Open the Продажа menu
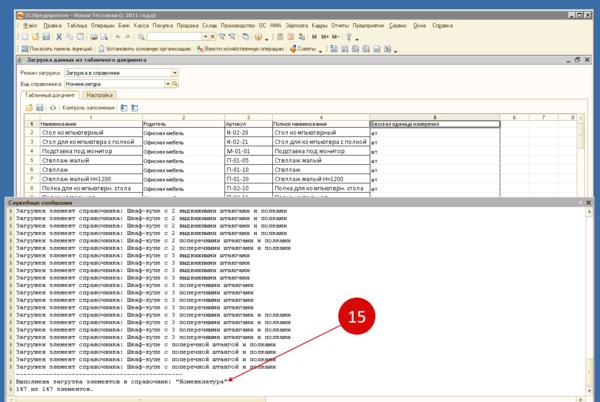The image size is (600, 402). coord(188,26)
